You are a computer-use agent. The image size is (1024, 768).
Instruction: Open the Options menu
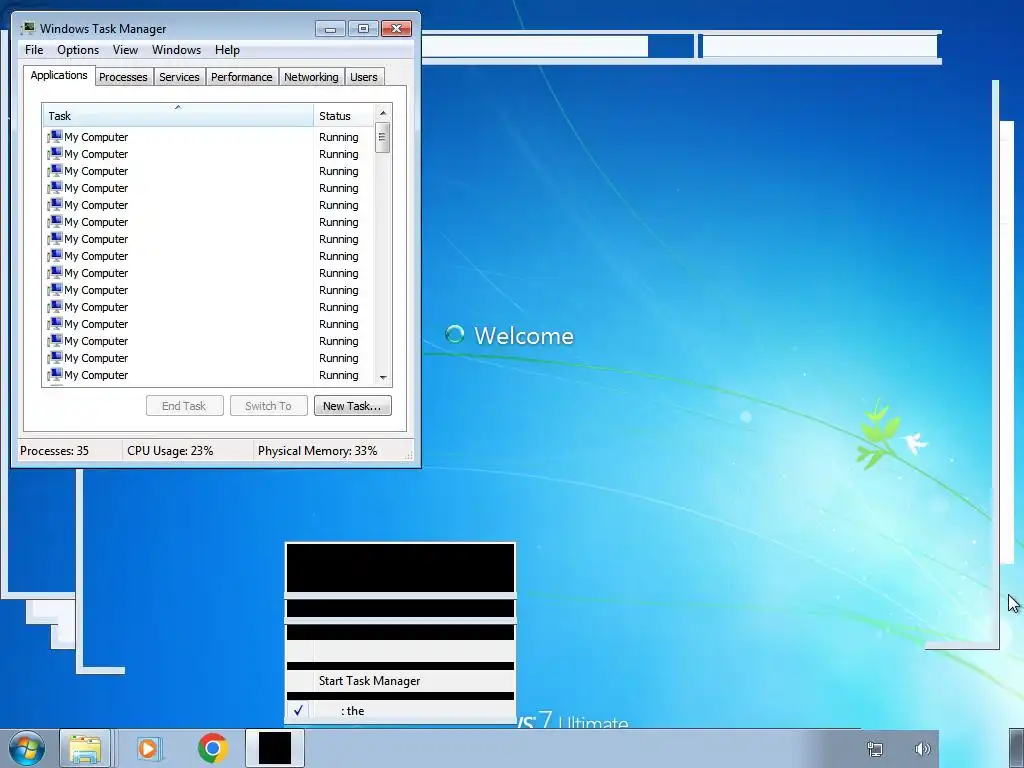click(78, 50)
